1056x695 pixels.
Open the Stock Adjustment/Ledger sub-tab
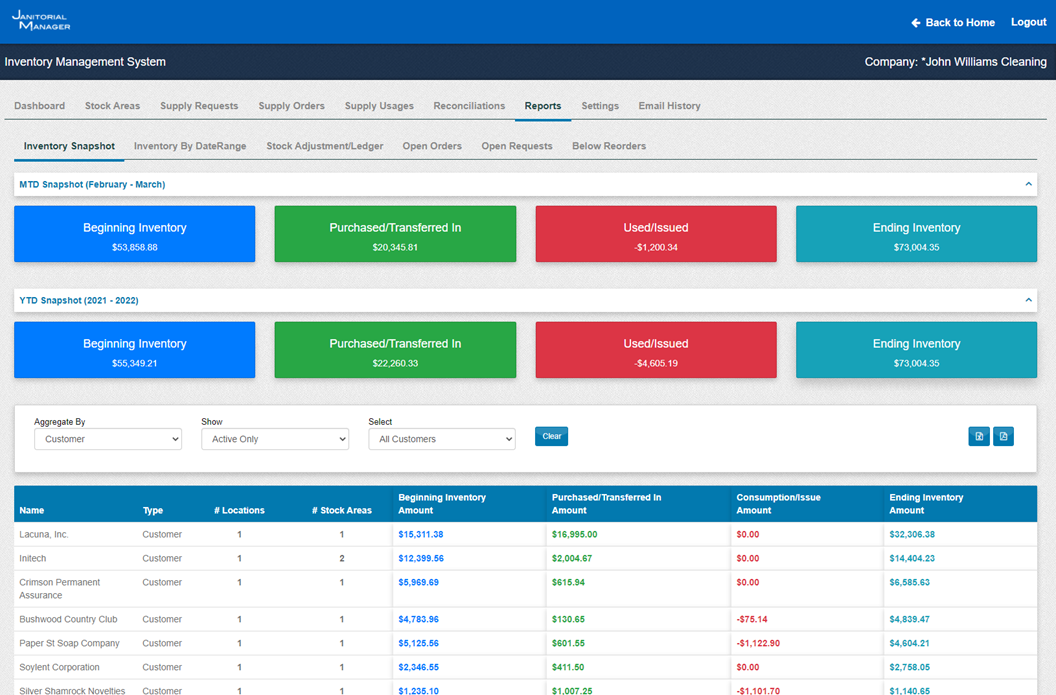tap(325, 146)
